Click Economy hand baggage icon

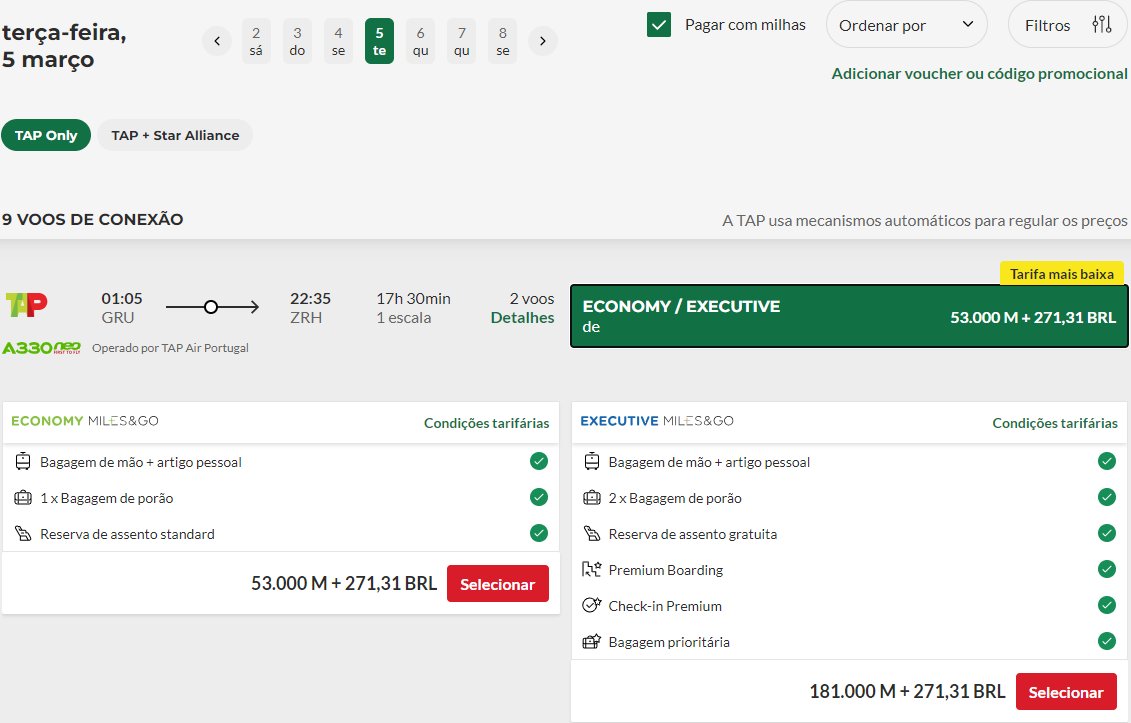pyautogui.click(x=23, y=461)
